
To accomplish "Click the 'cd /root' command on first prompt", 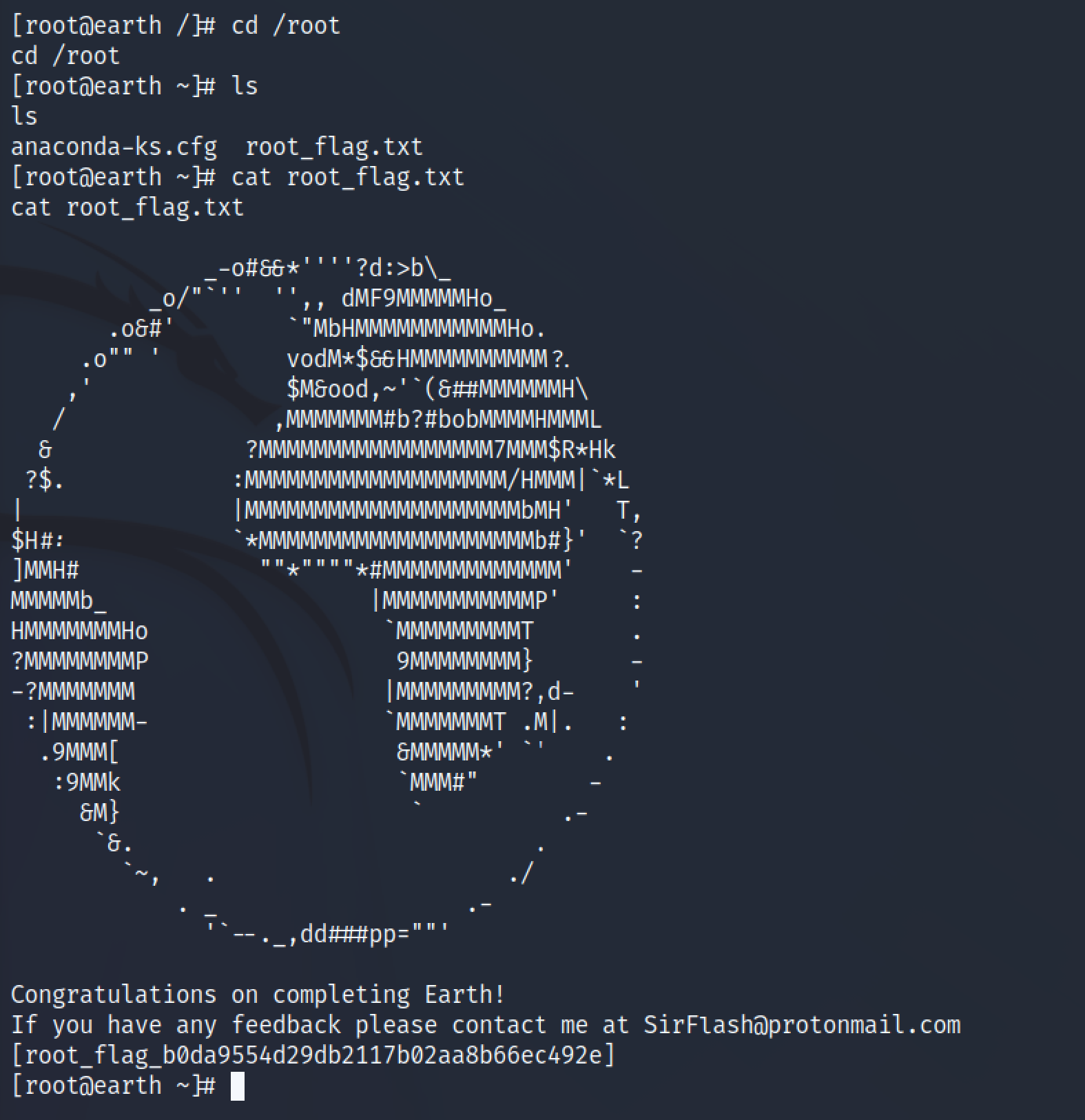I will point(286,25).
